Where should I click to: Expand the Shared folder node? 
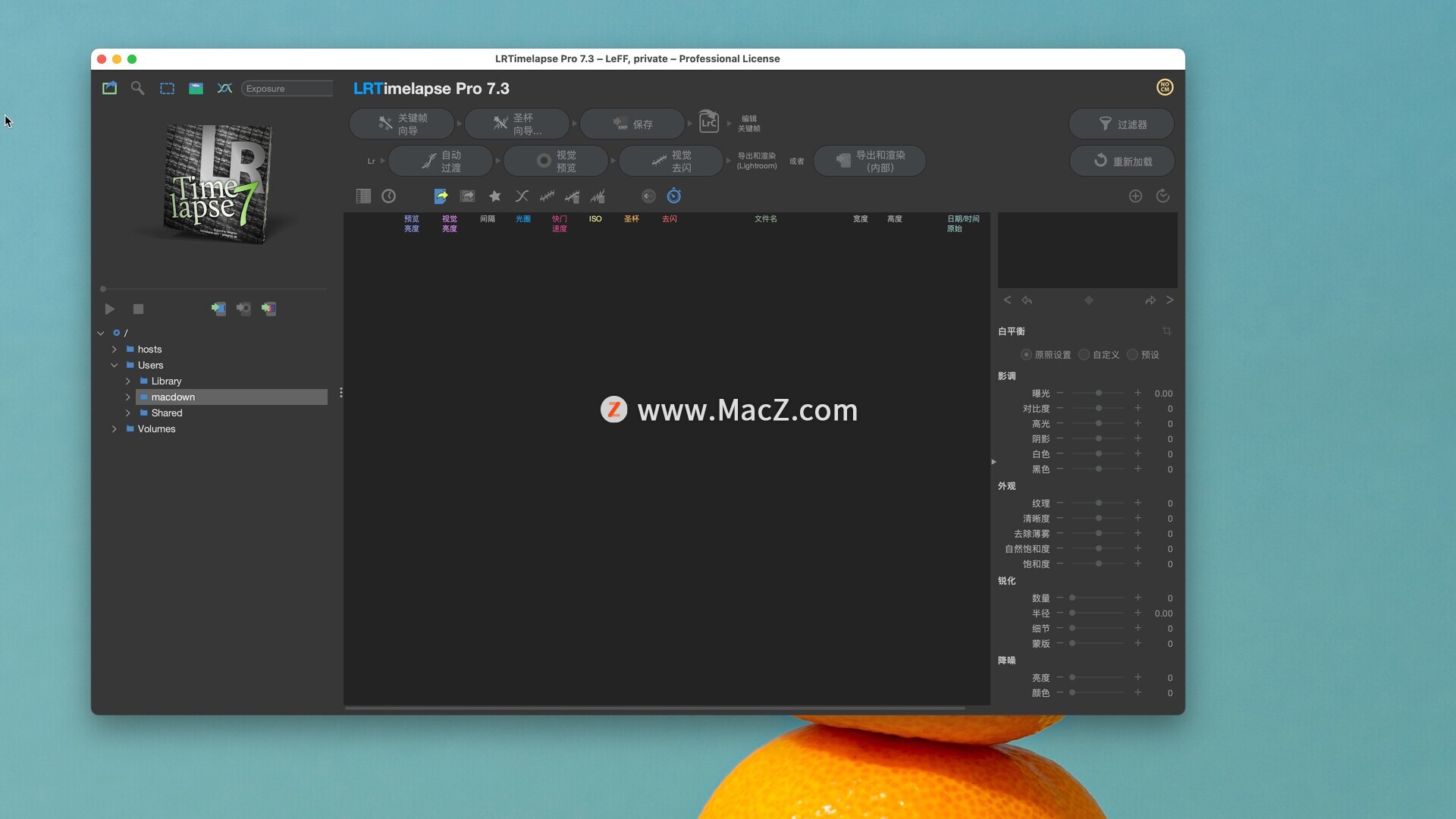[x=128, y=413]
